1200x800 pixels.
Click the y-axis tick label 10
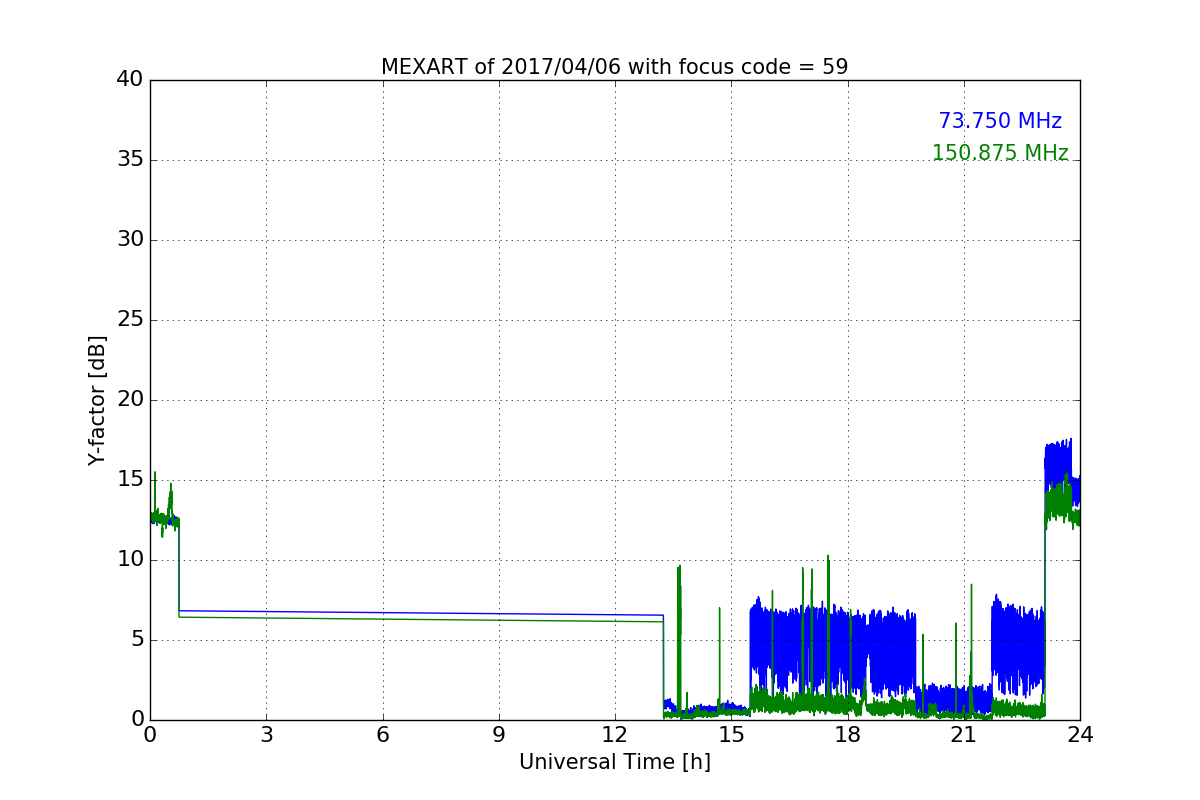coord(130,560)
